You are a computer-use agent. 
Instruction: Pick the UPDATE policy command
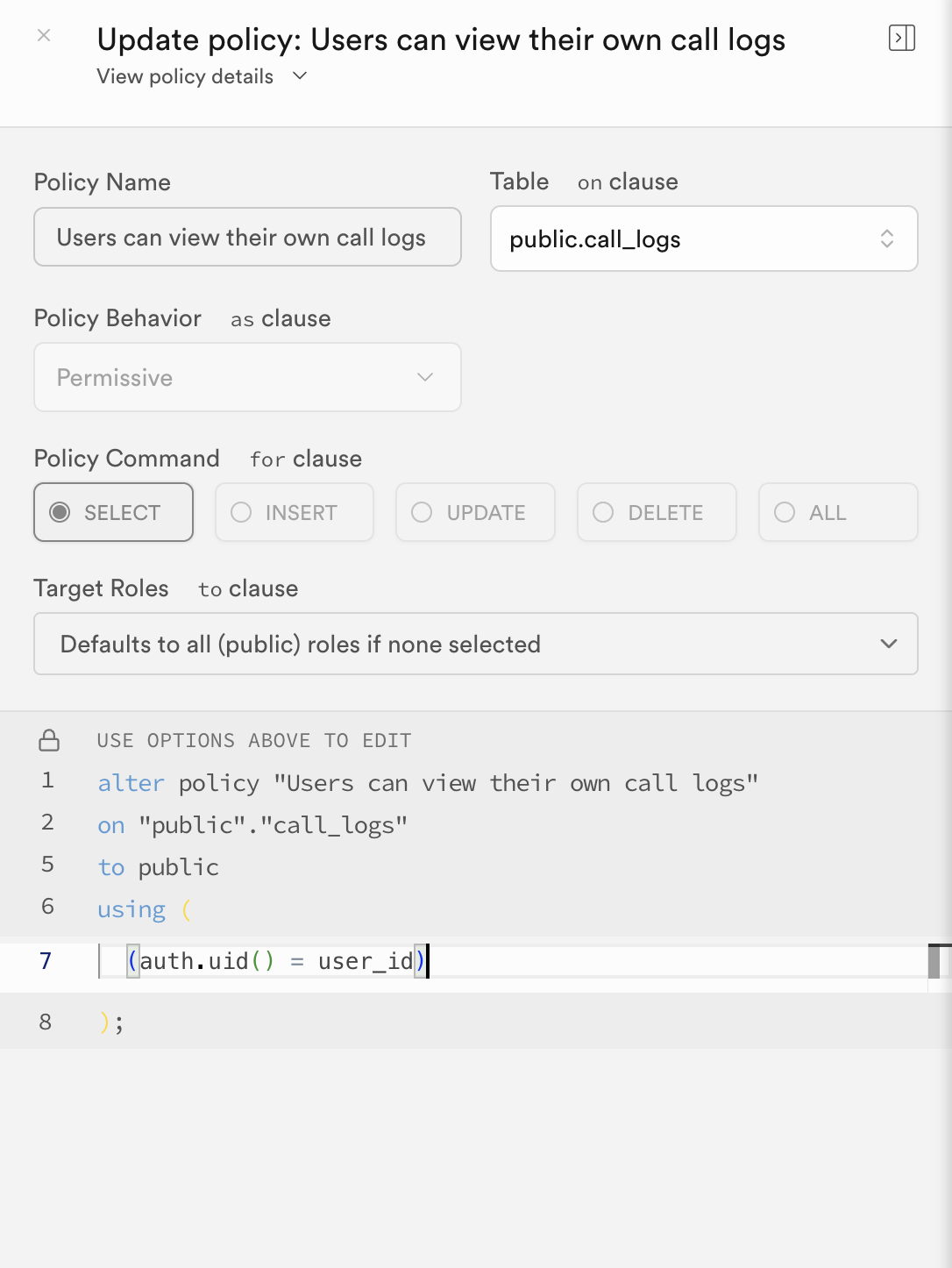pyautogui.click(x=475, y=512)
